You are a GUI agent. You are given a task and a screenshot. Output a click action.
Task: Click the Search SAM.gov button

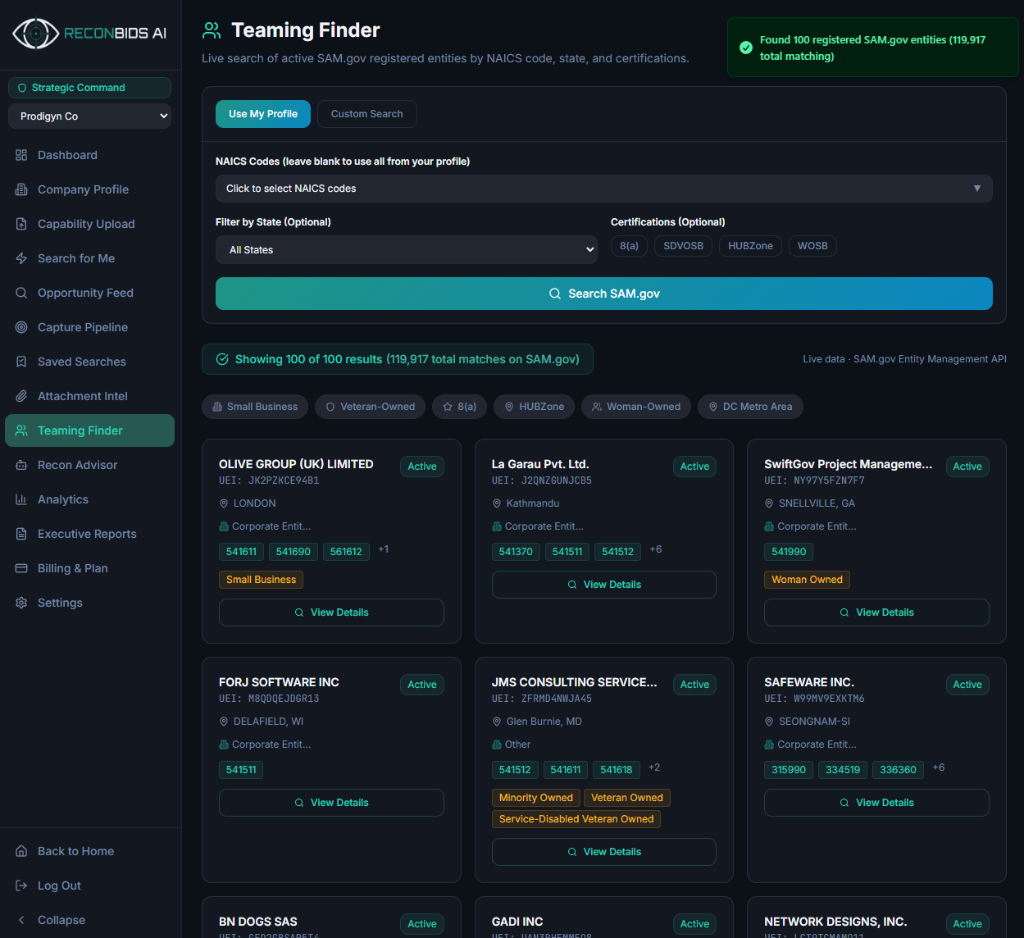[x=603, y=294]
